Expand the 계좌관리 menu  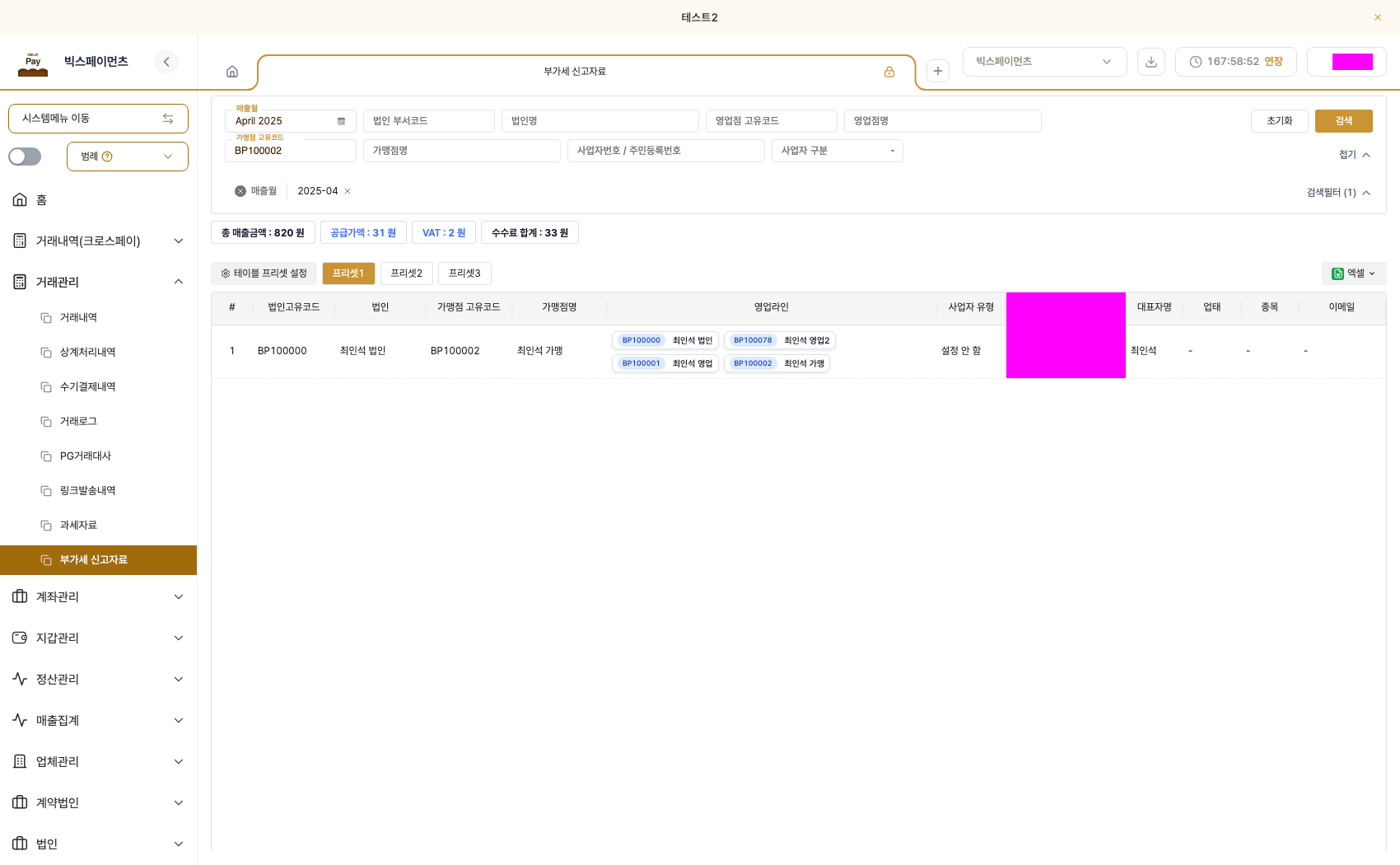click(x=99, y=596)
